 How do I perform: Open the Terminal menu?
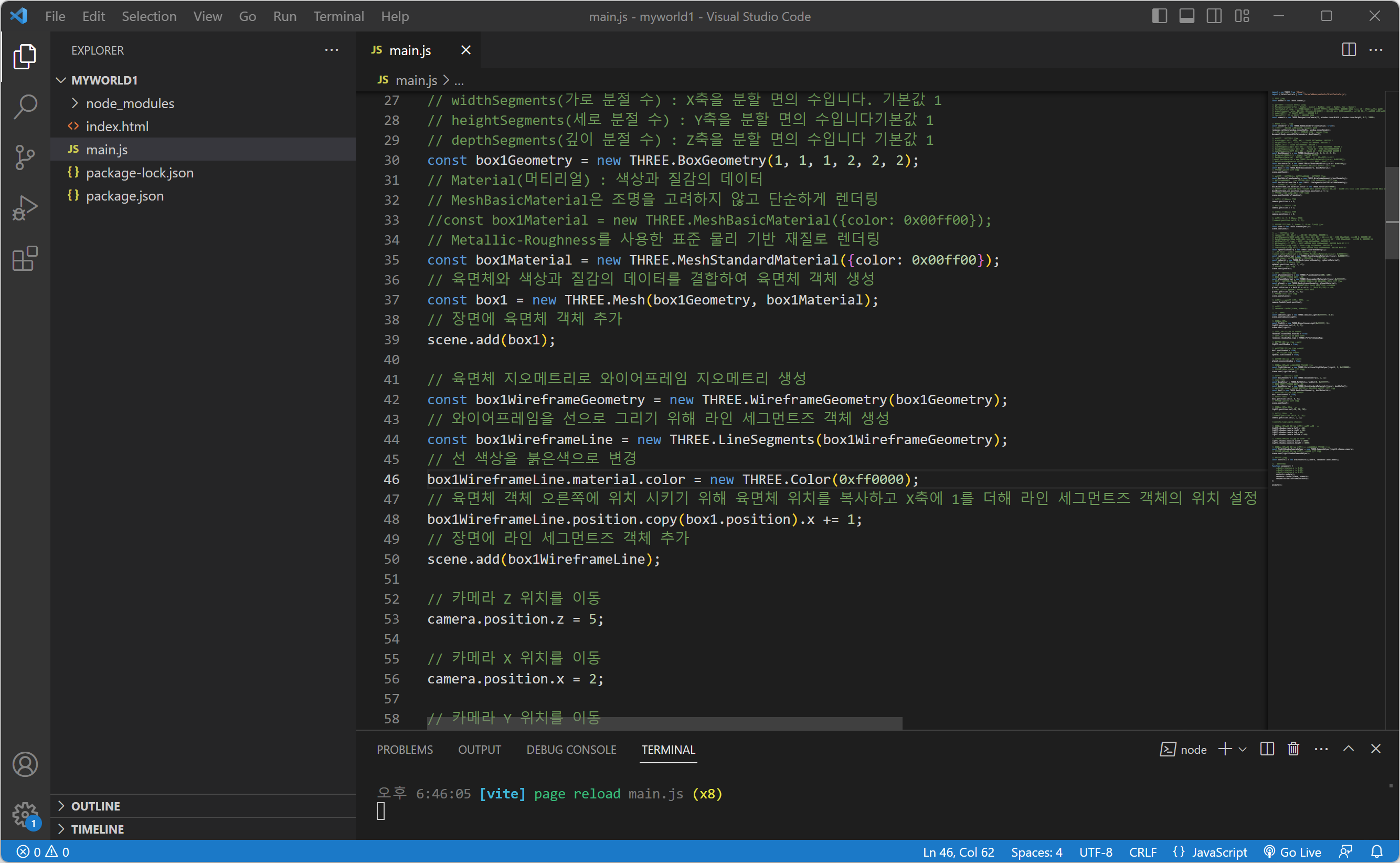tap(338, 16)
